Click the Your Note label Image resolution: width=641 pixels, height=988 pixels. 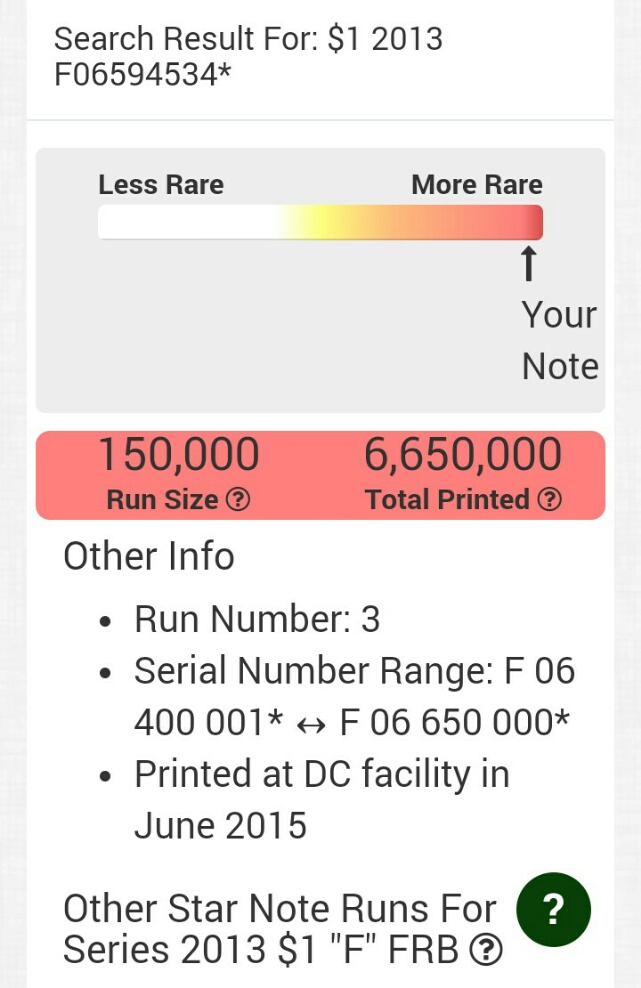(560, 340)
